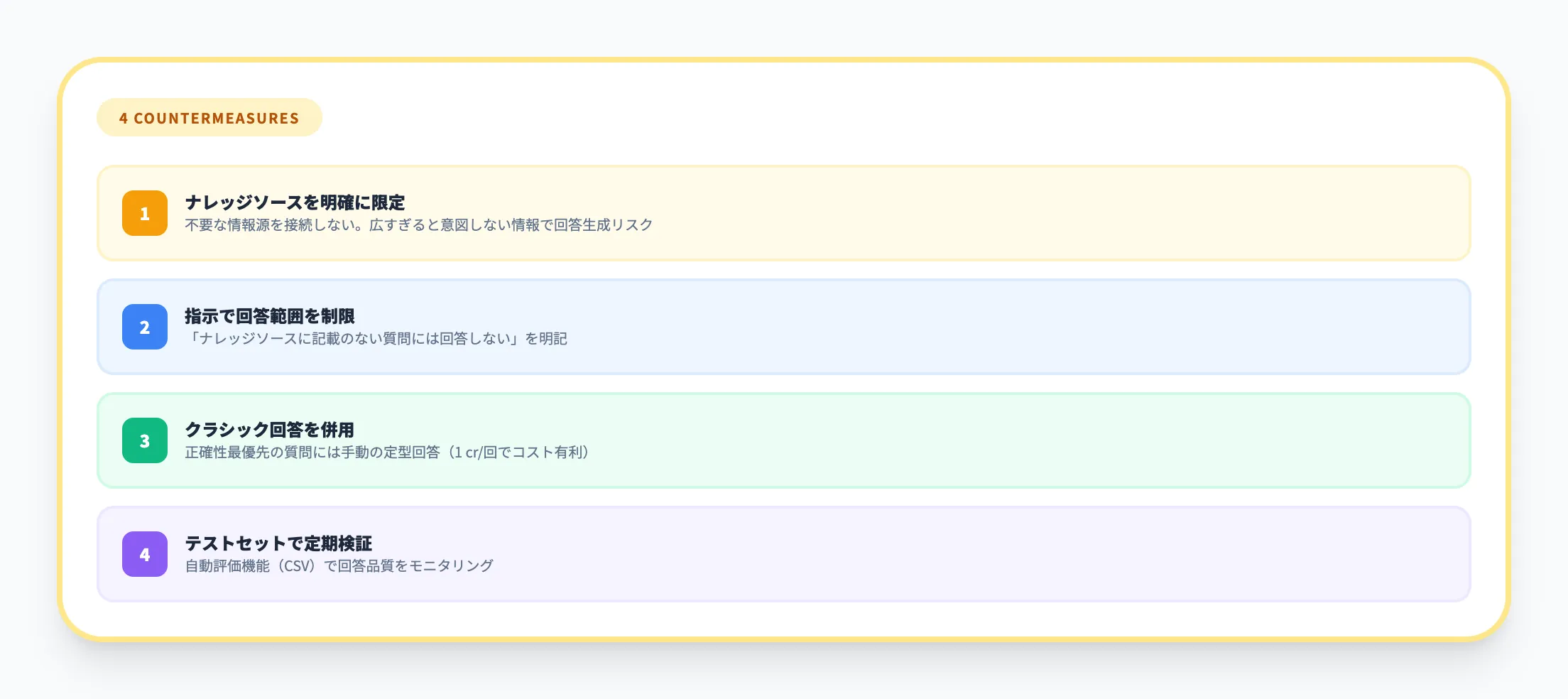The width and height of the screenshot is (1568, 699).
Task: Click the blue number 2 badge
Action: 145,327
